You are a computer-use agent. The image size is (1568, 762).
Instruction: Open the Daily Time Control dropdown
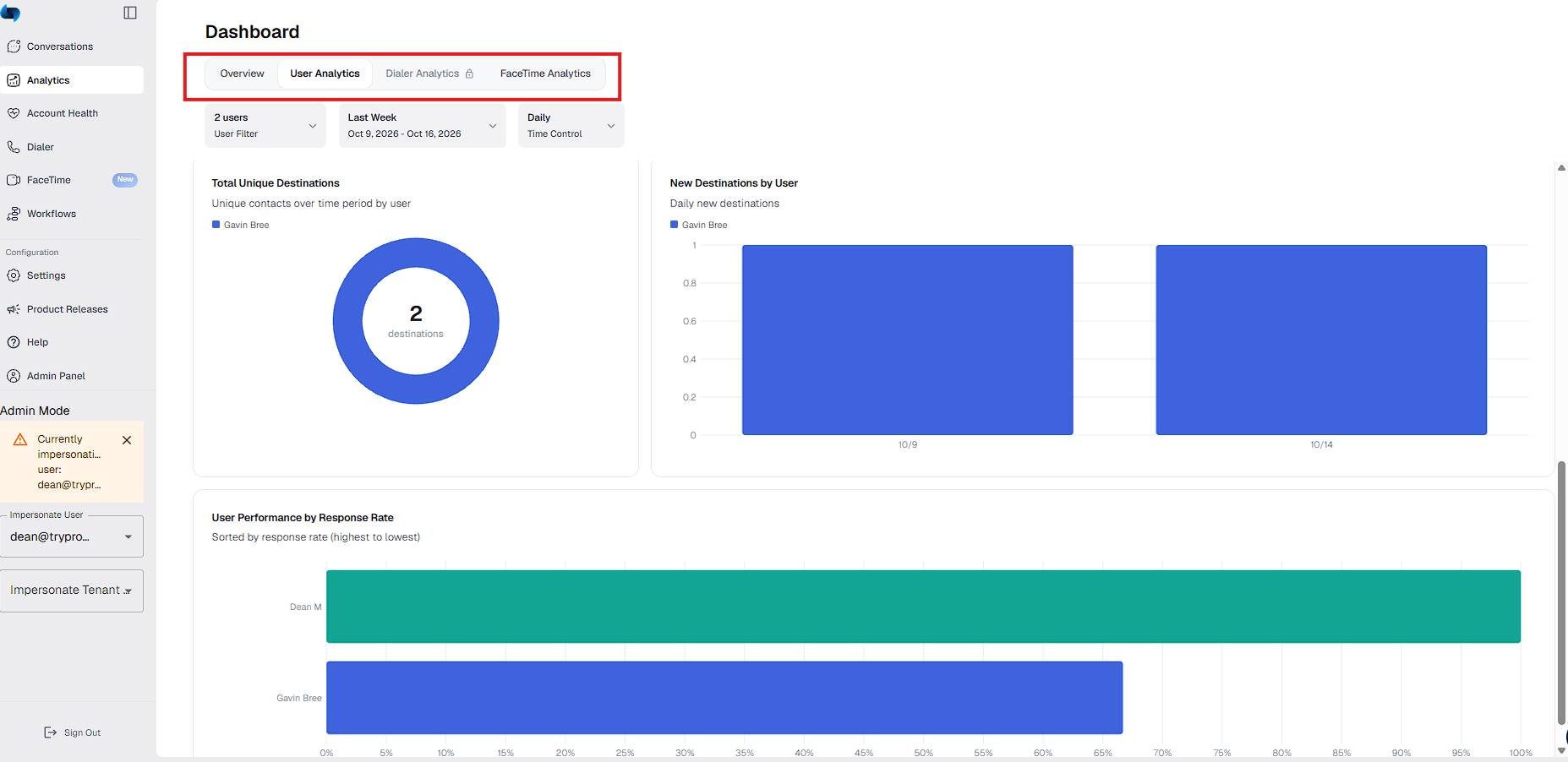[x=571, y=126]
